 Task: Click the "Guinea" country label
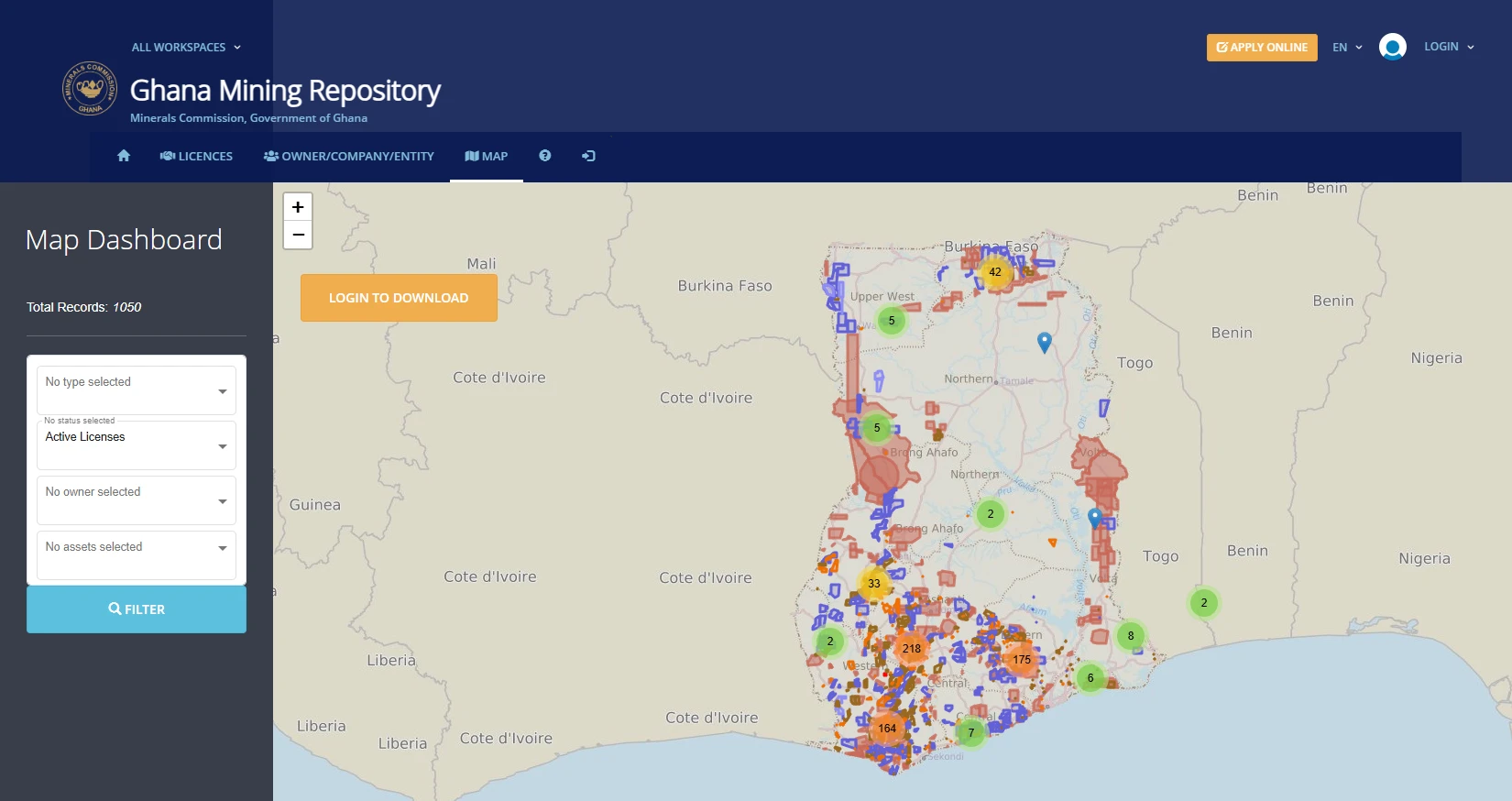(315, 505)
